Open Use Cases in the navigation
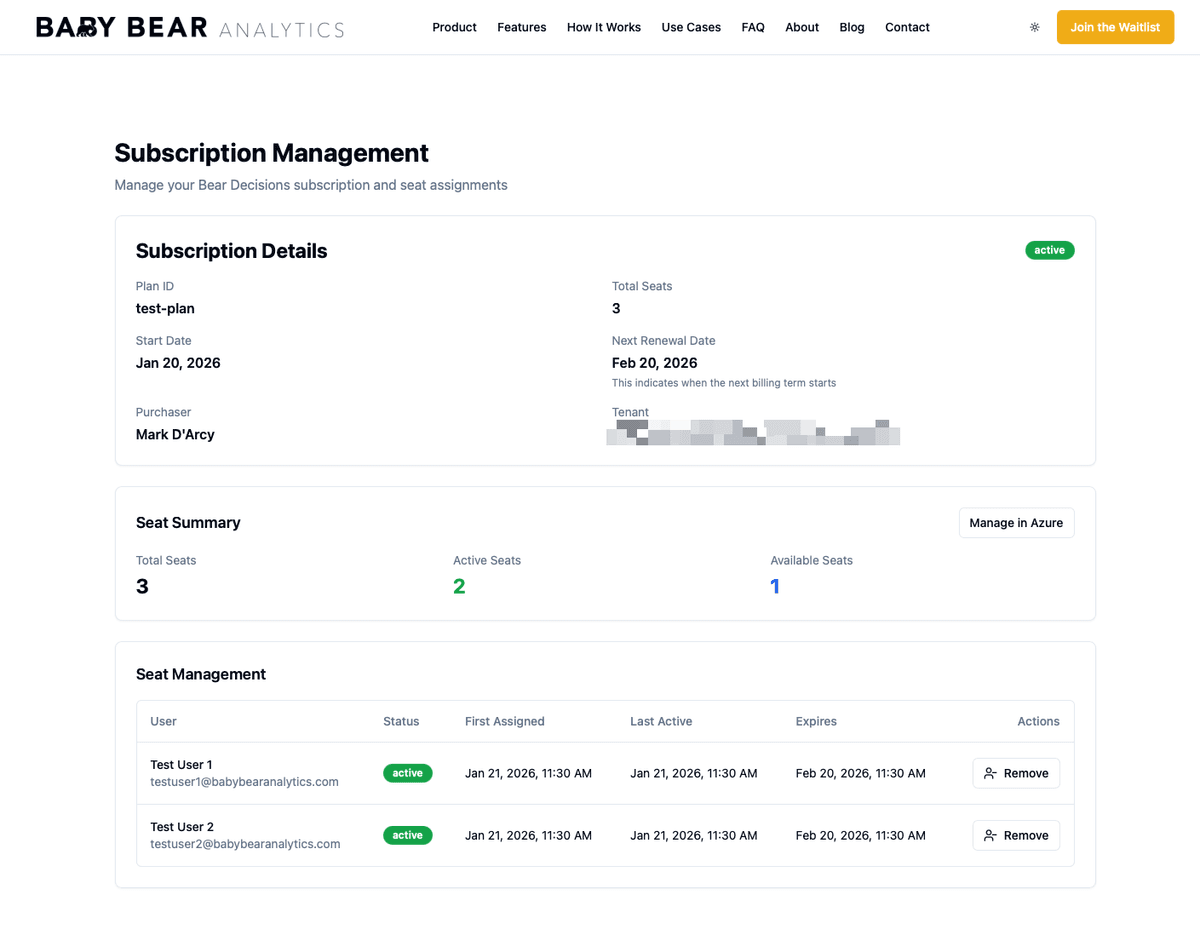This screenshot has width=1200, height=940. (x=691, y=27)
